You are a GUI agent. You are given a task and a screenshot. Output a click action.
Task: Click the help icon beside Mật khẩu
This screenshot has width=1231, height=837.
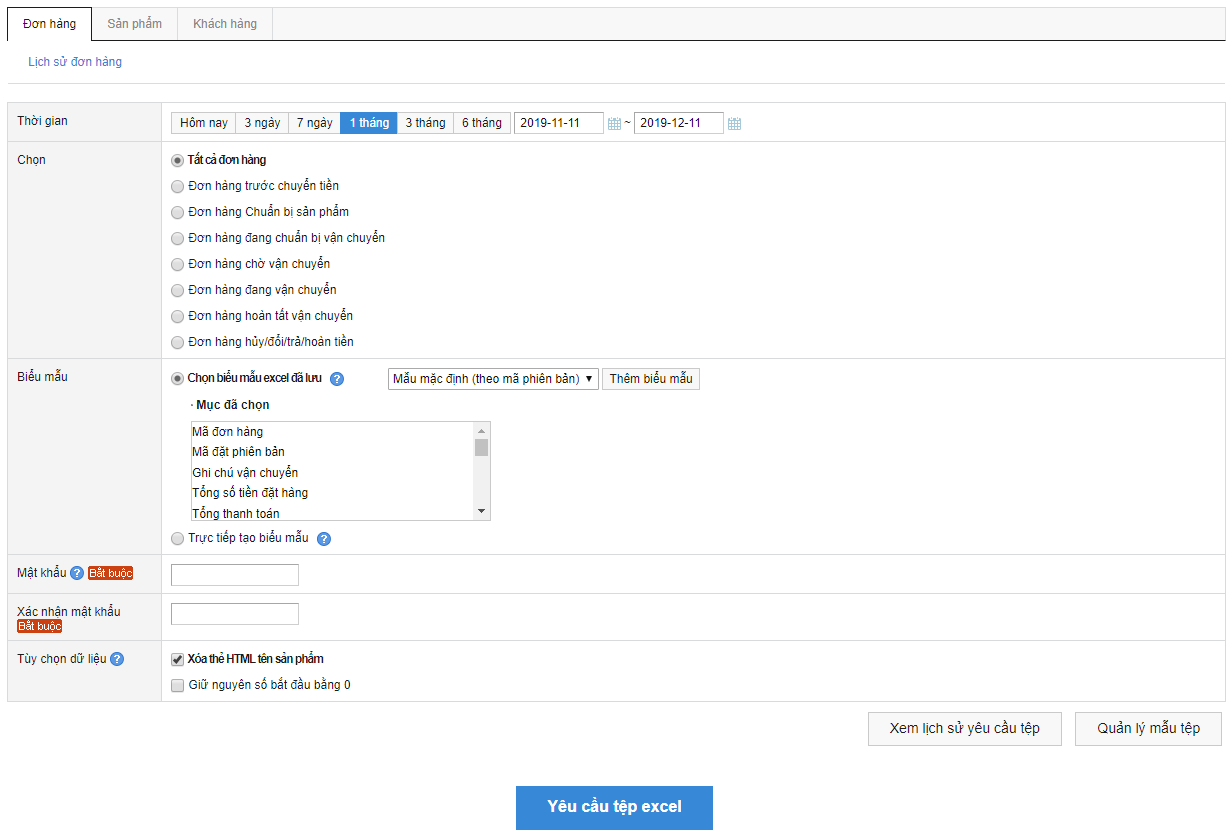[77, 573]
